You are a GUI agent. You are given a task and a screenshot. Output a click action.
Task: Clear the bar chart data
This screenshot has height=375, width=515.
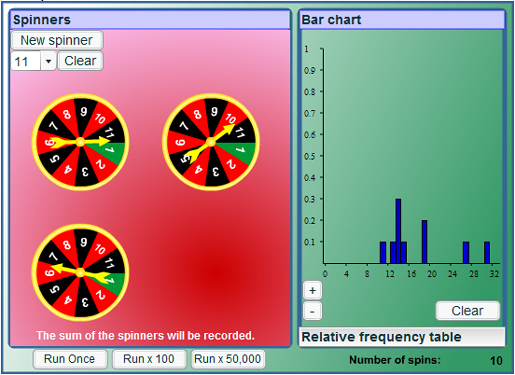click(467, 311)
